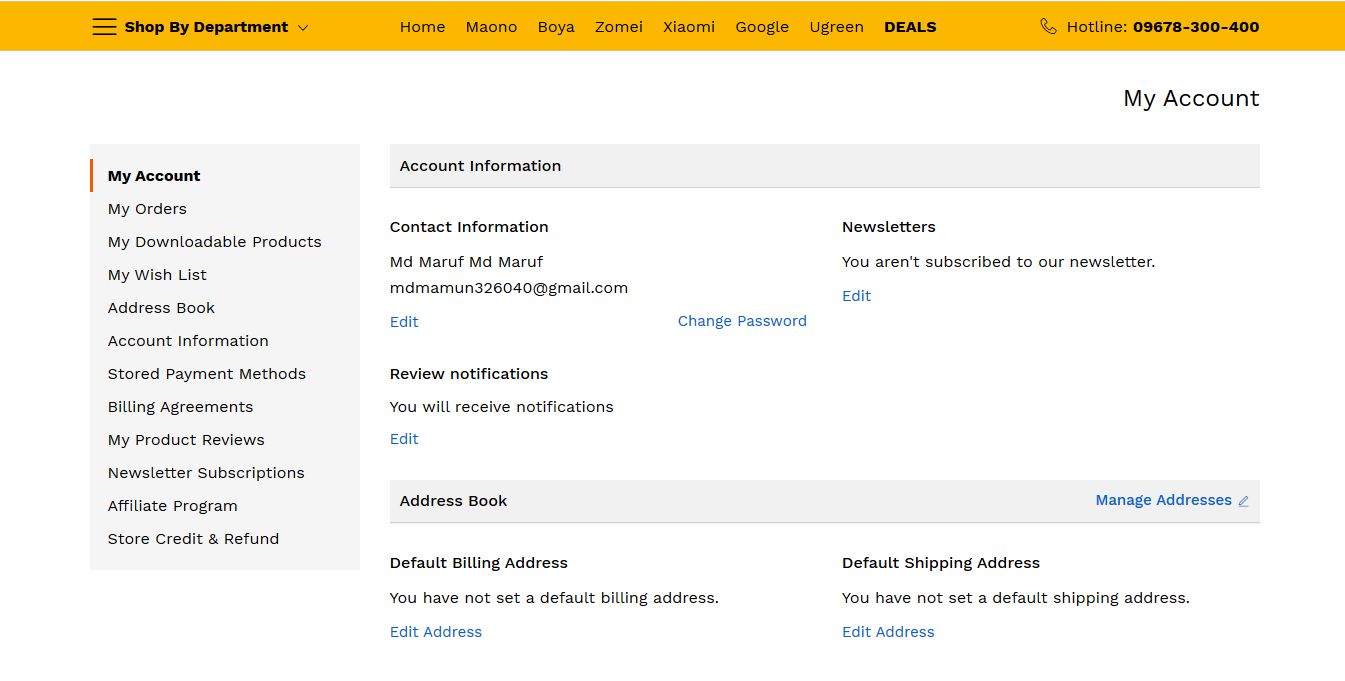Screen dimensions: 1345x681
Task: Edit Review notifications setting
Action: 404,439
